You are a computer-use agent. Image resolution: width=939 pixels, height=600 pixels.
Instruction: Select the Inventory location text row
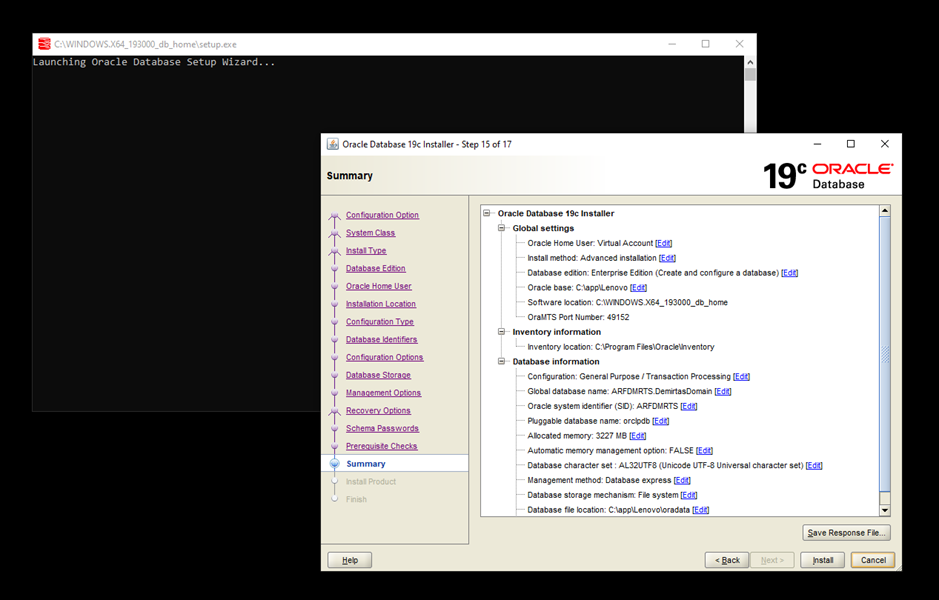(x=620, y=347)
